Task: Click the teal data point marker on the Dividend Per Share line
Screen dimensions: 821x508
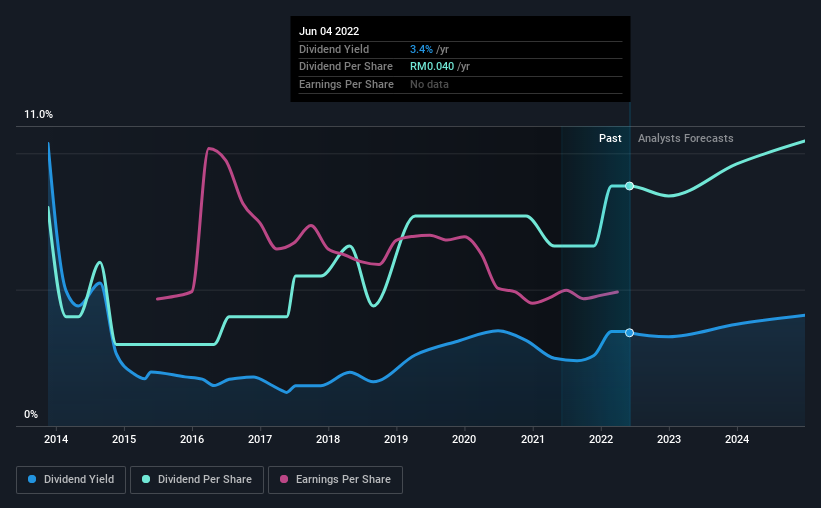Action: click(629, 186)
